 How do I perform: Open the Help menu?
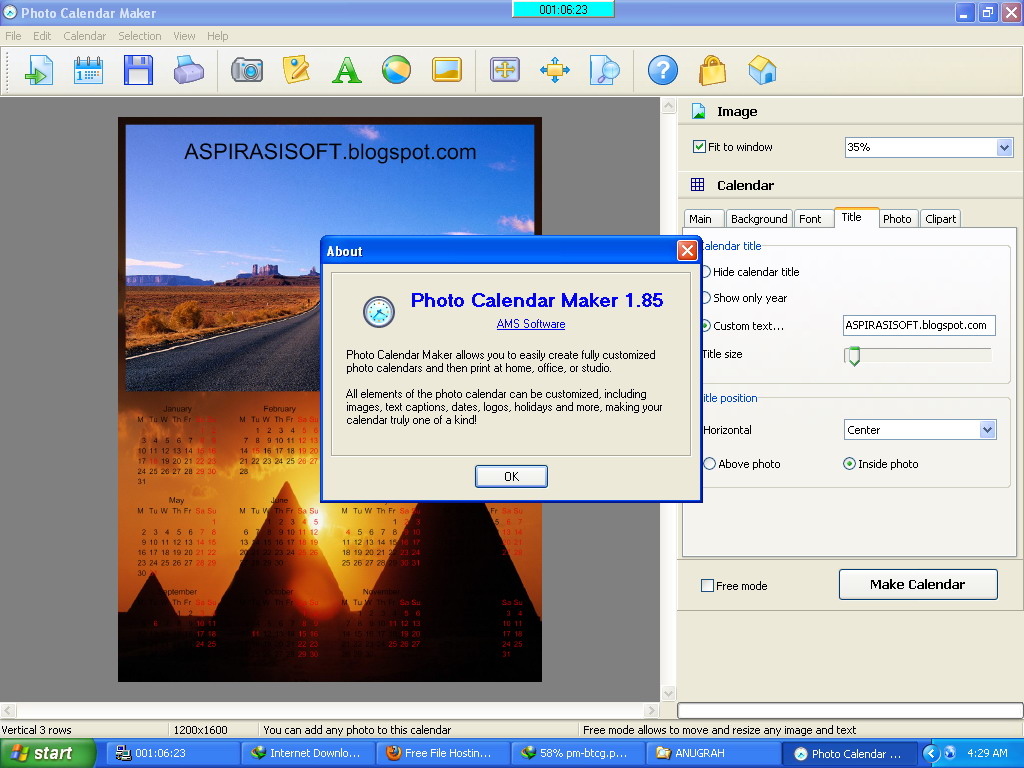point(217,36)
